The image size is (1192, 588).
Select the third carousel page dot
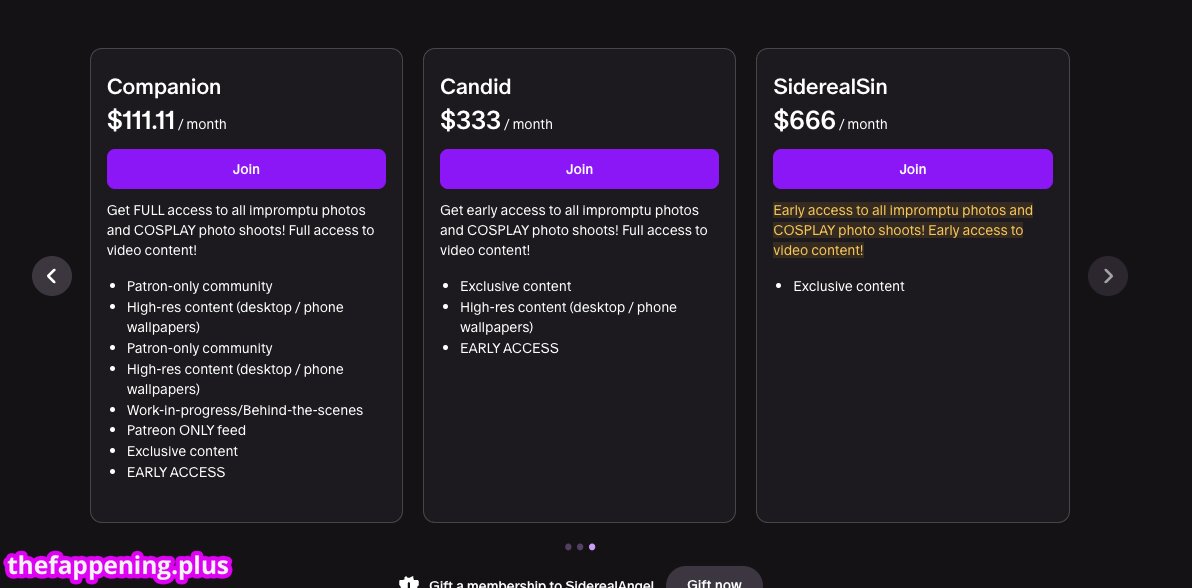pyautogui.click(x=592, y=547)
